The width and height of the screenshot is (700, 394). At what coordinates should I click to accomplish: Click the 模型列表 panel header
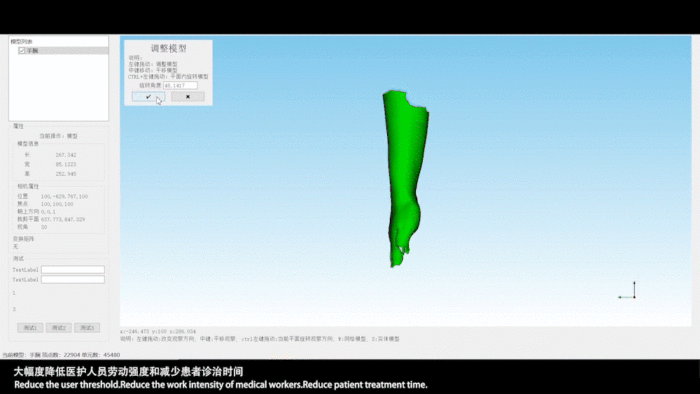[x=21, y=41]
